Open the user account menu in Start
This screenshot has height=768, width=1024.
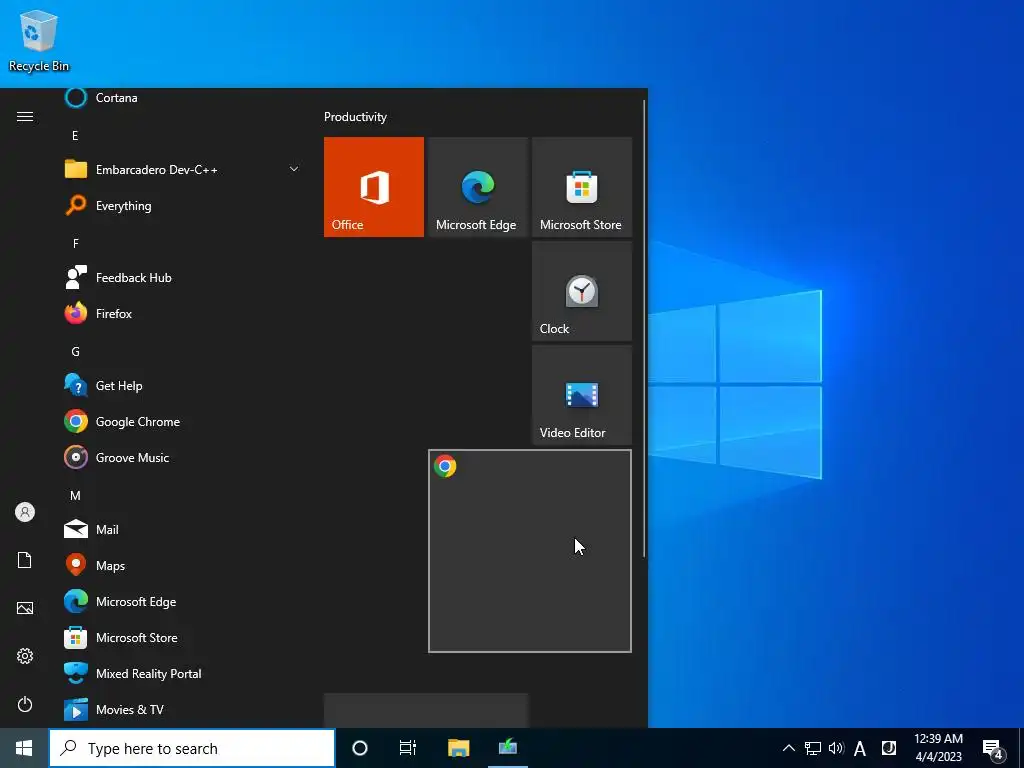pyautogui.click(x=25, y=512)
